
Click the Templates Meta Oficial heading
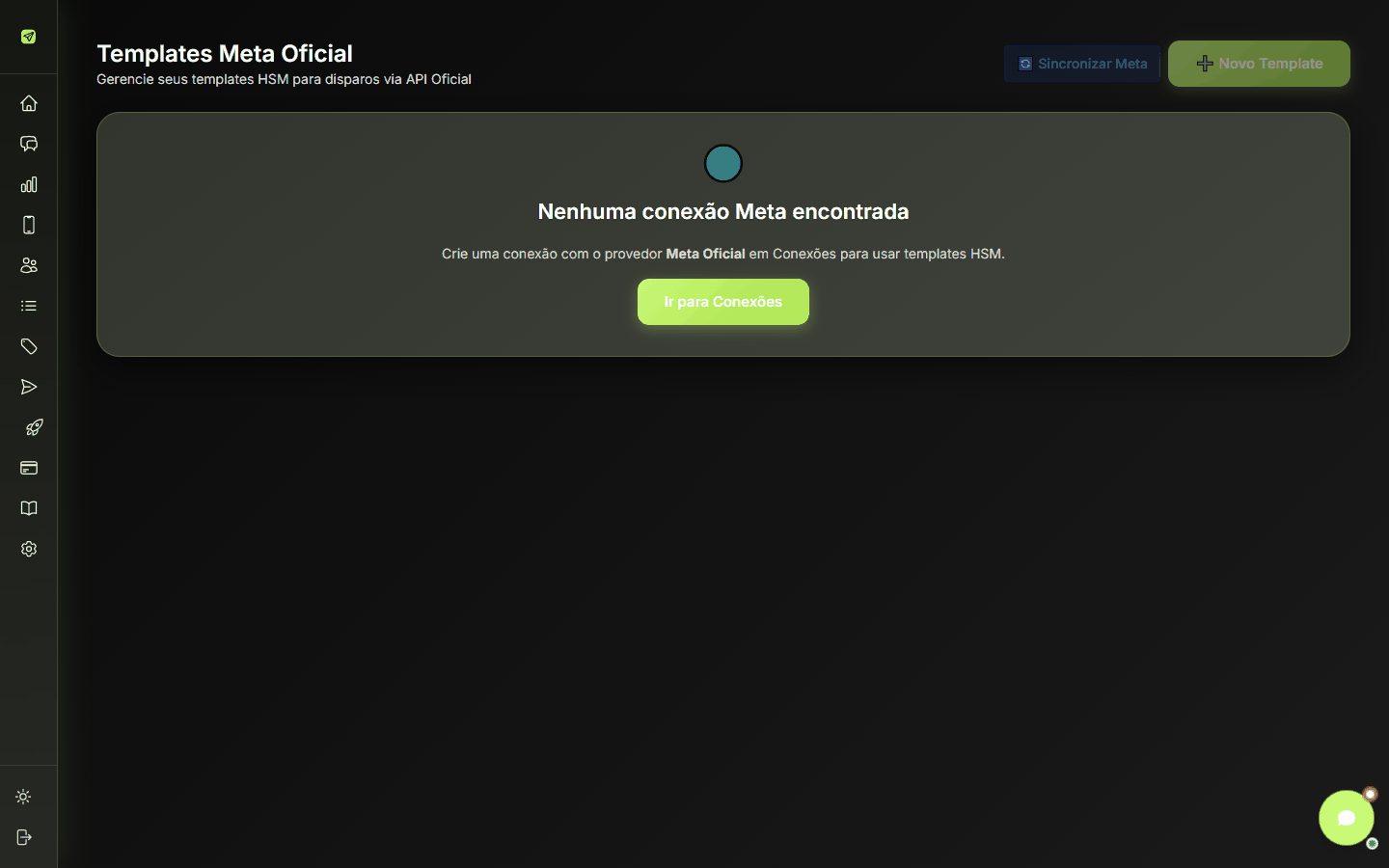225,53
